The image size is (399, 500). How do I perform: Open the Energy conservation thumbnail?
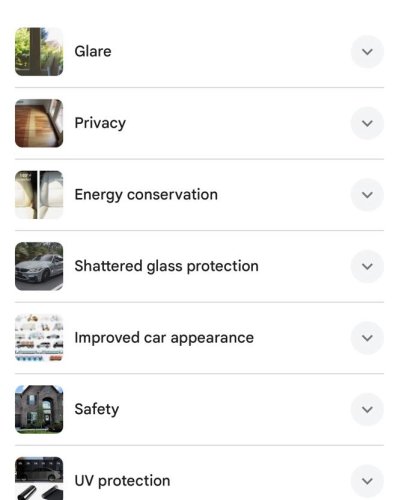[x=39, y=195]
